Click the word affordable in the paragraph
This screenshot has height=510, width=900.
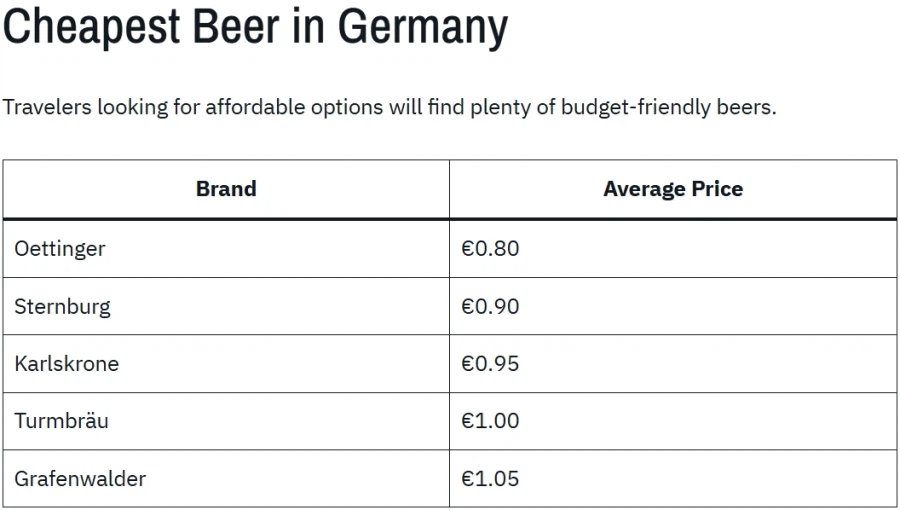click(x=255, y=107)
